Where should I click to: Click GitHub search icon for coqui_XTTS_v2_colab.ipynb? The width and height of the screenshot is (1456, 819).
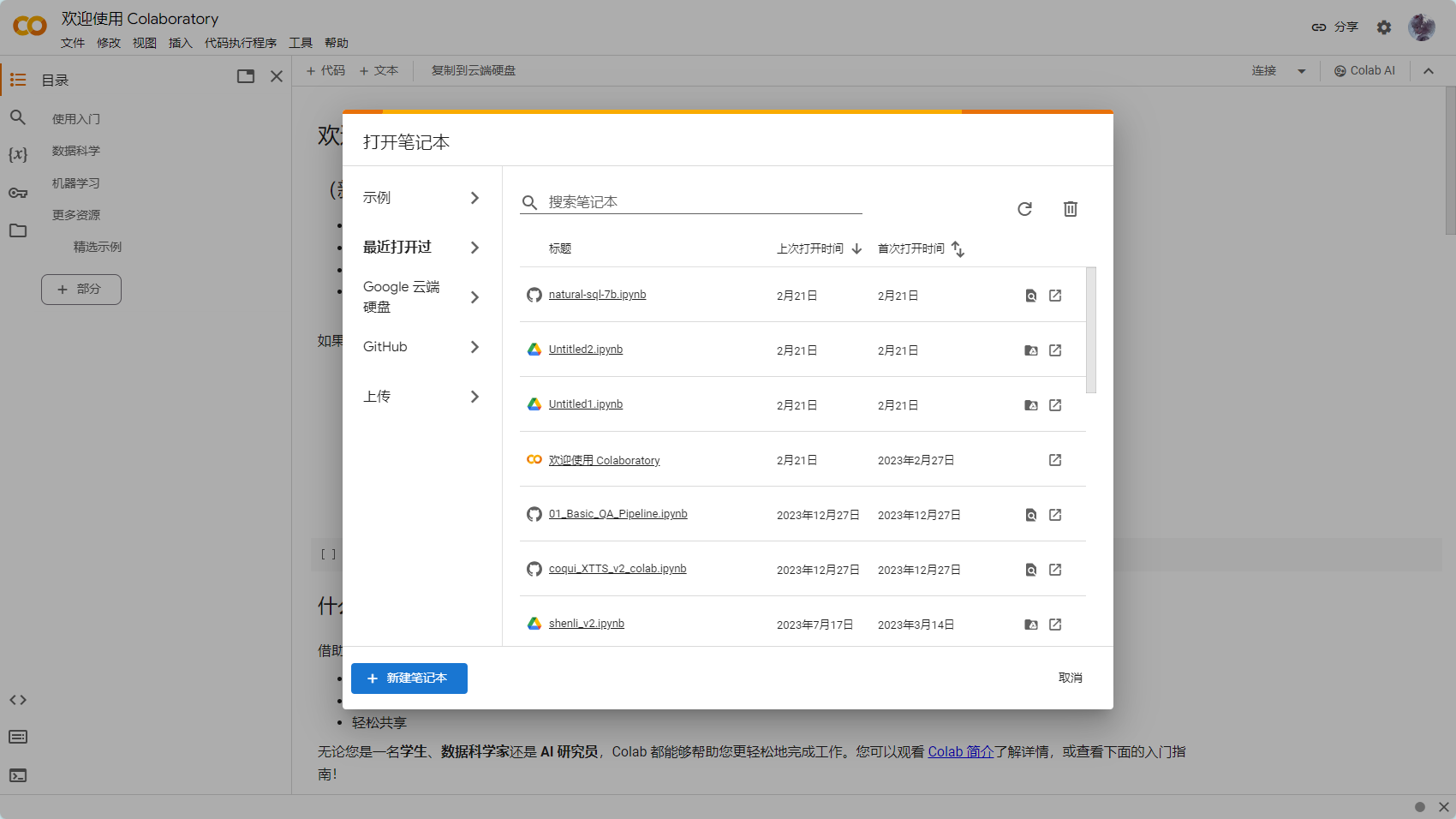tap(1031, 570)
